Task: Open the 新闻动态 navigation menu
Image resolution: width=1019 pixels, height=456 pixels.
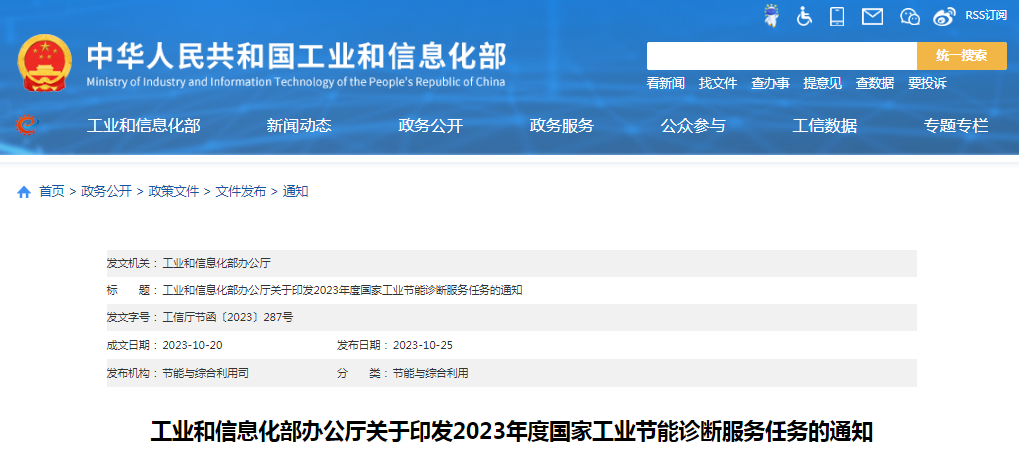Action: (299, 125)
